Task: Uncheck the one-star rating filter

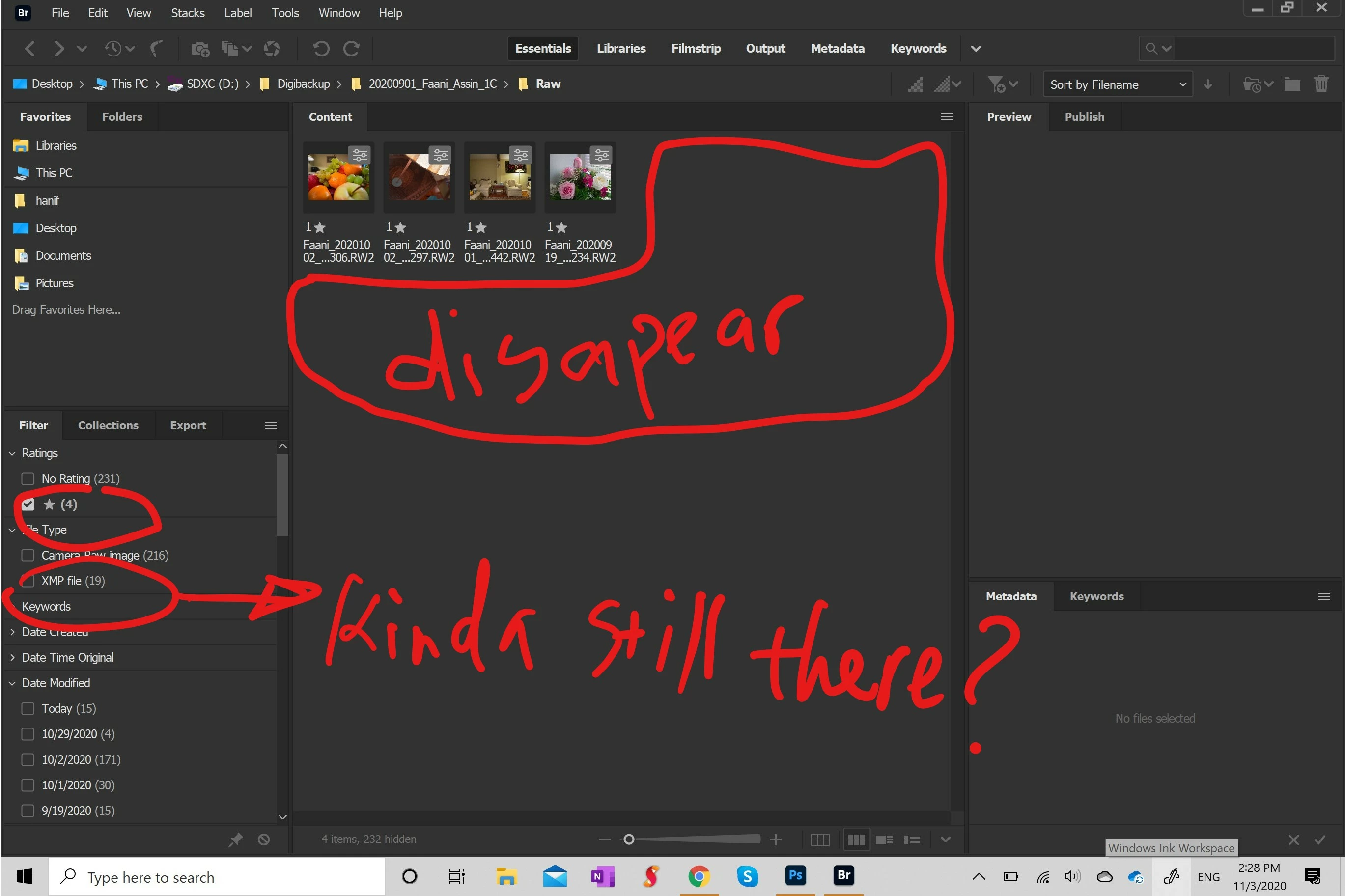Action: pyautogui.click(x=28, y=504)
